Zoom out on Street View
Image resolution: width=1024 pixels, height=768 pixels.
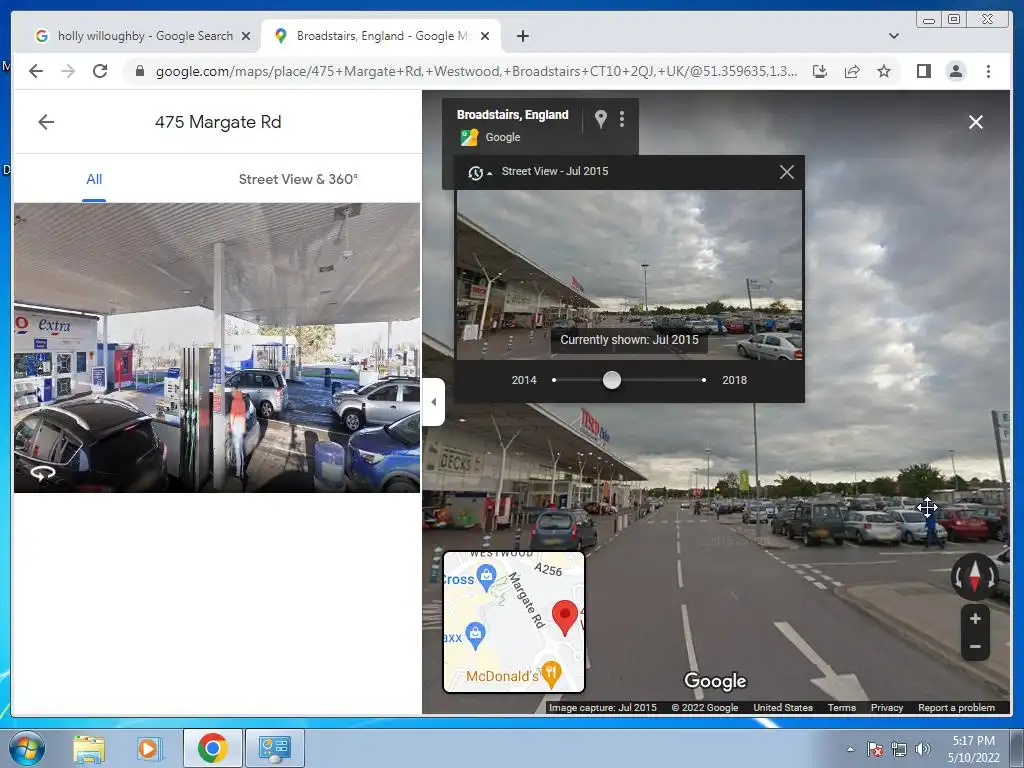(975, 647)
